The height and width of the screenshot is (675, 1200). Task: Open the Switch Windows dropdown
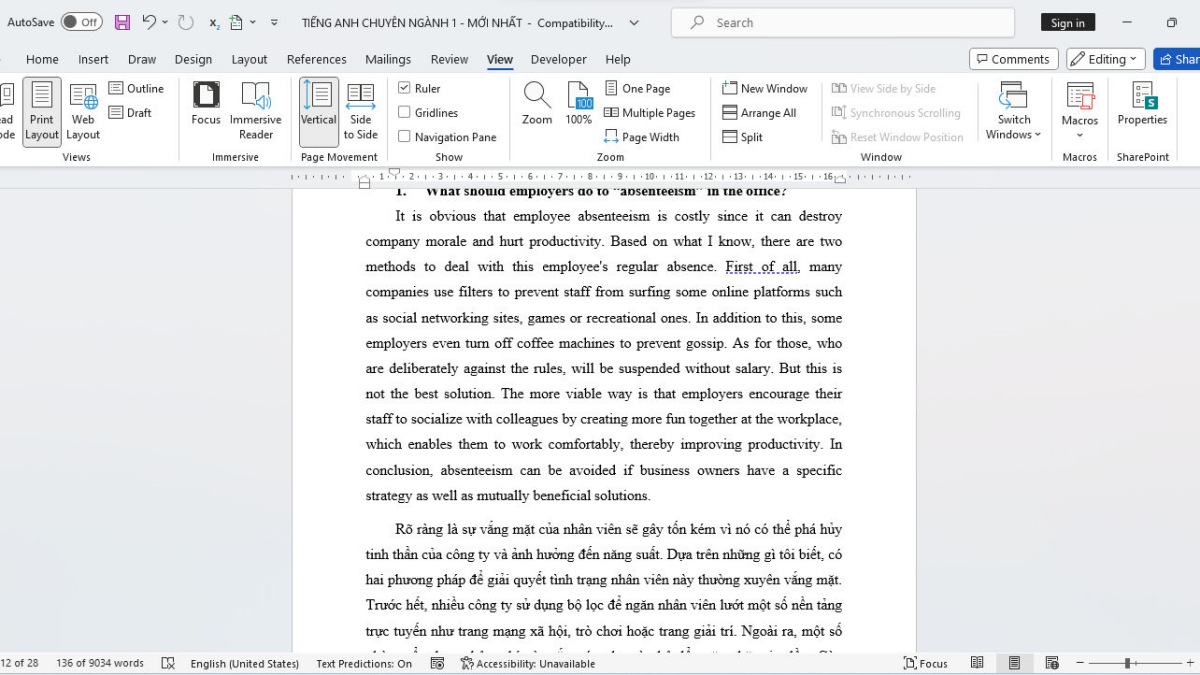(1013, 110)
